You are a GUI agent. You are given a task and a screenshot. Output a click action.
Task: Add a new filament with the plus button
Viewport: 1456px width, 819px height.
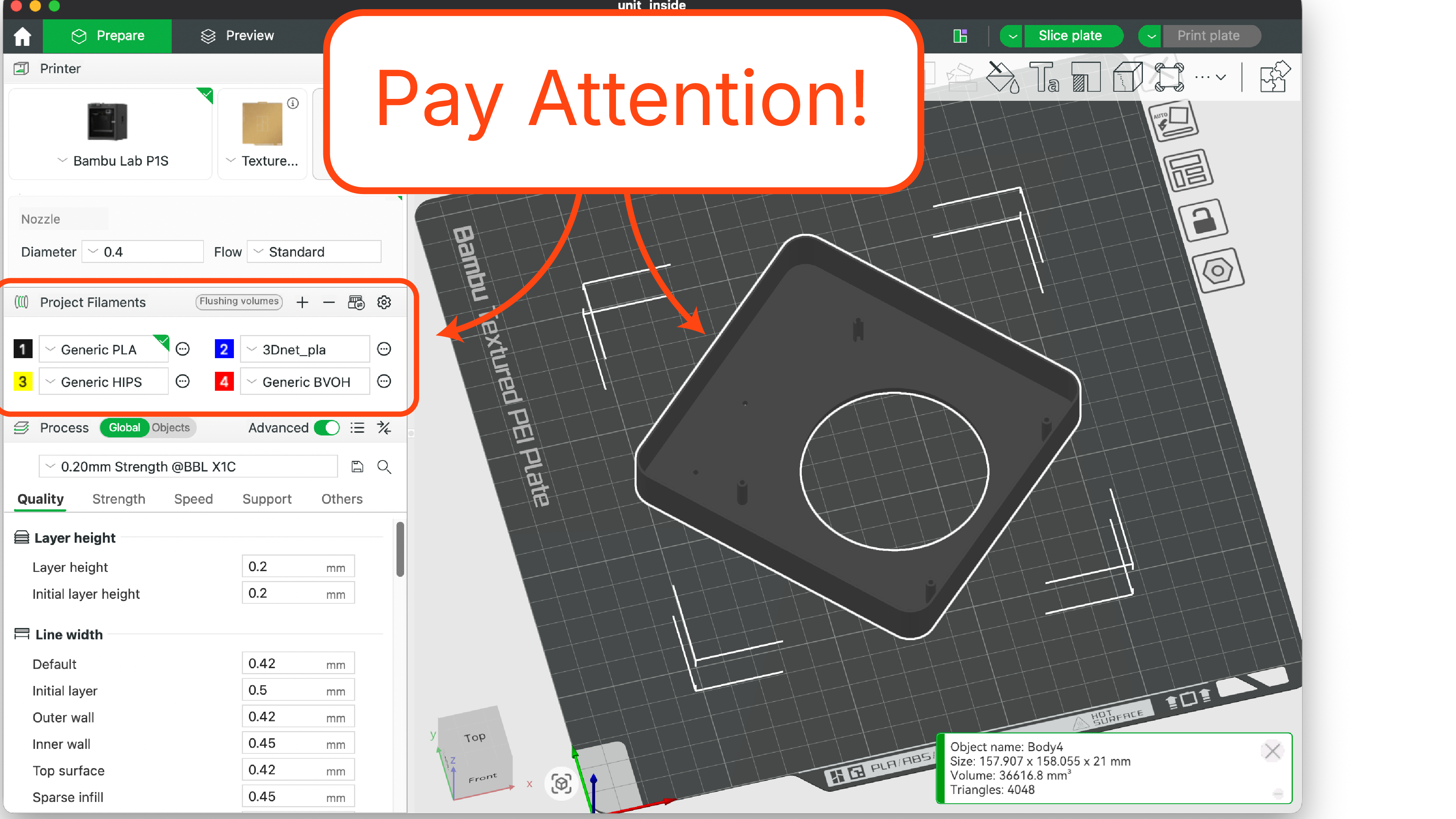(x=302, y=302)
